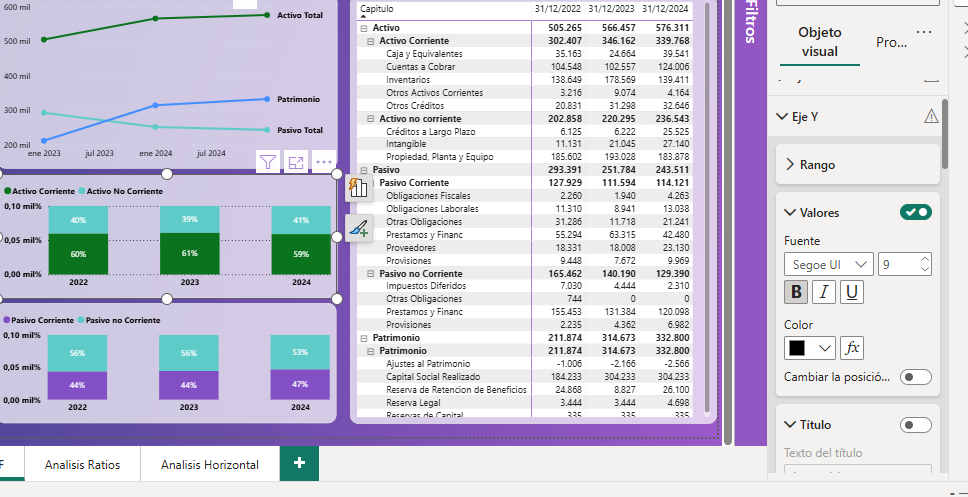This screenshot has height=497, width=968.
Task: Apply bold formatting to the values font
Action: click(797, 292)
